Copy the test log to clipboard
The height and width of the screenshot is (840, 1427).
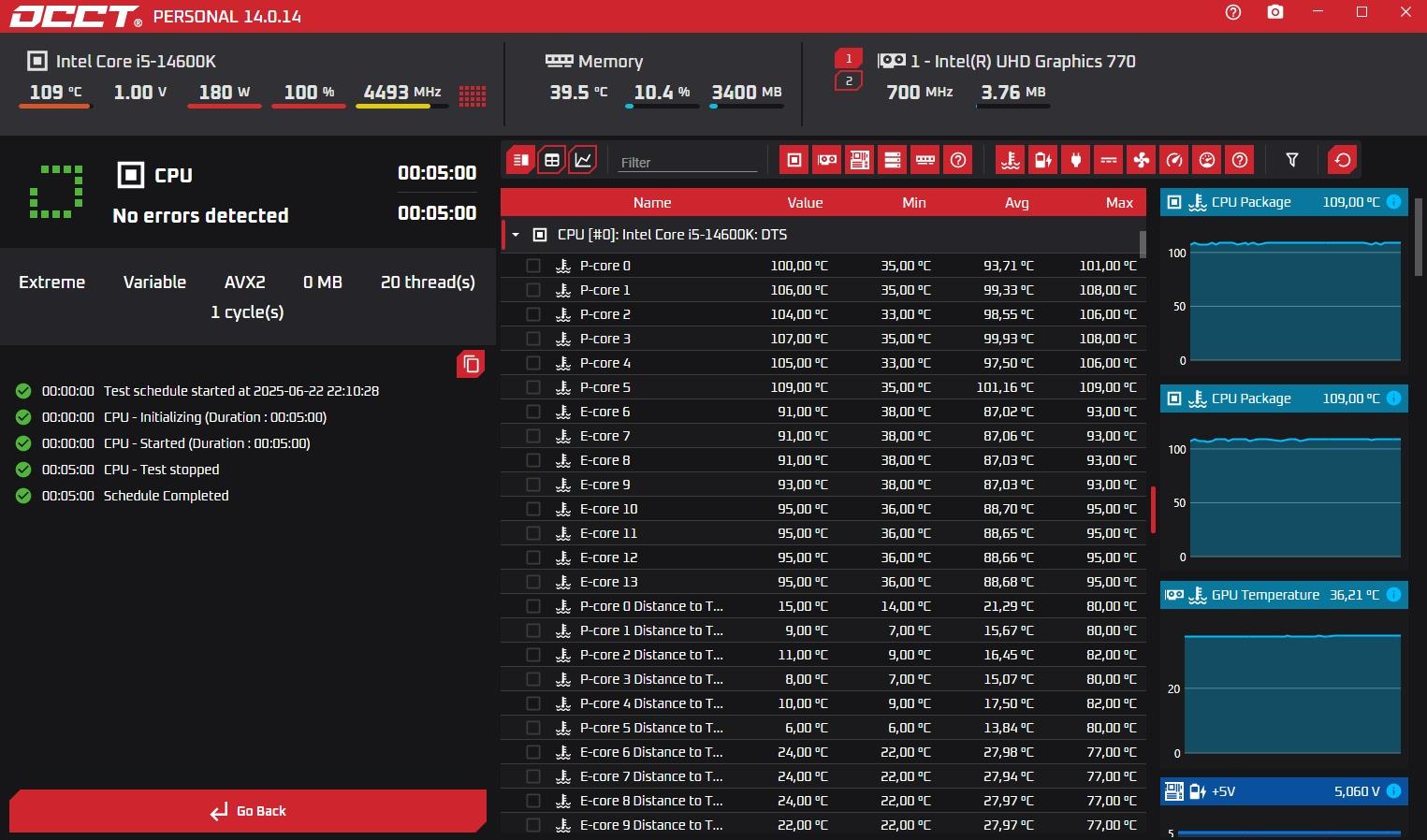[471, 364]
